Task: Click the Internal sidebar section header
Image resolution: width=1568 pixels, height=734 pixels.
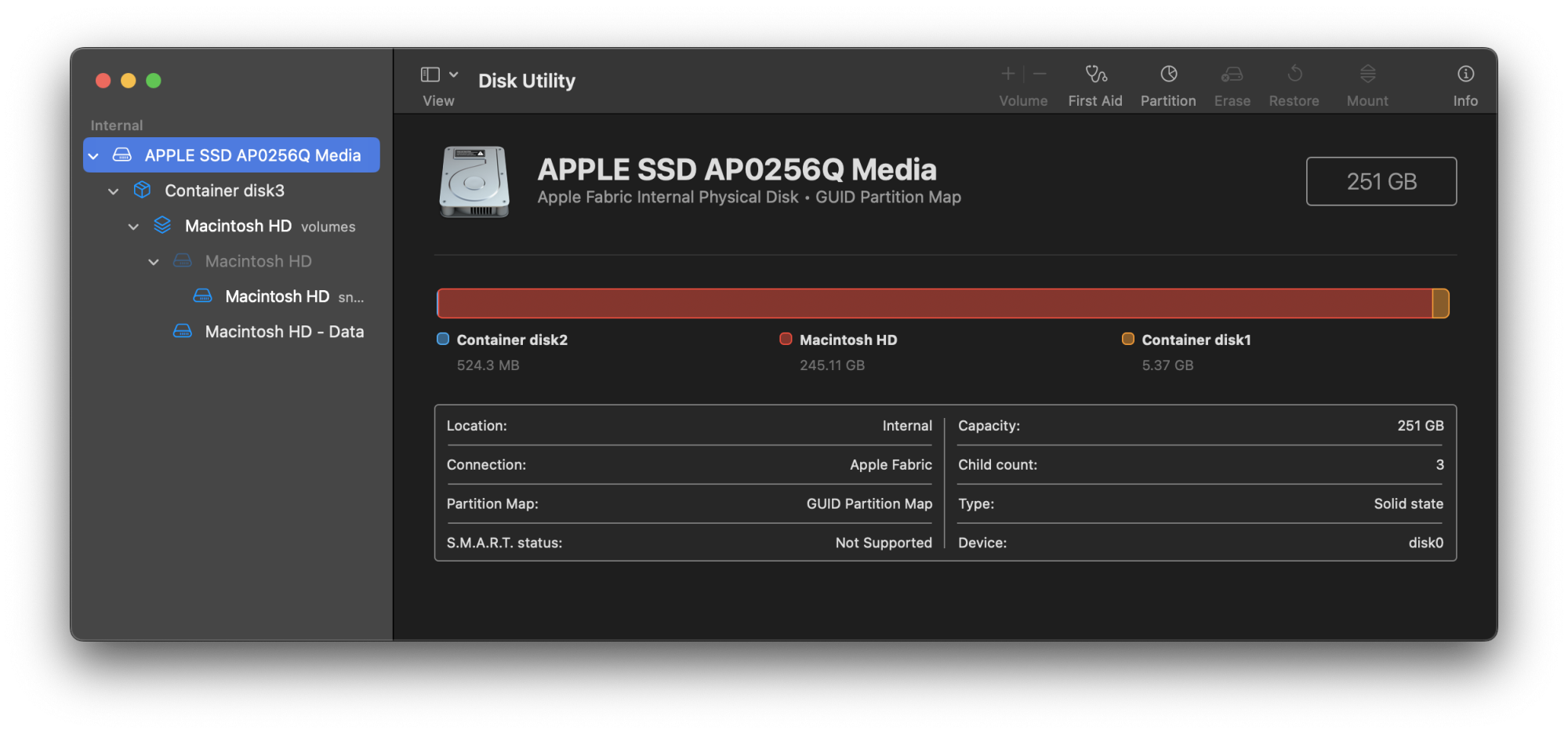Action: pos(117,125)
